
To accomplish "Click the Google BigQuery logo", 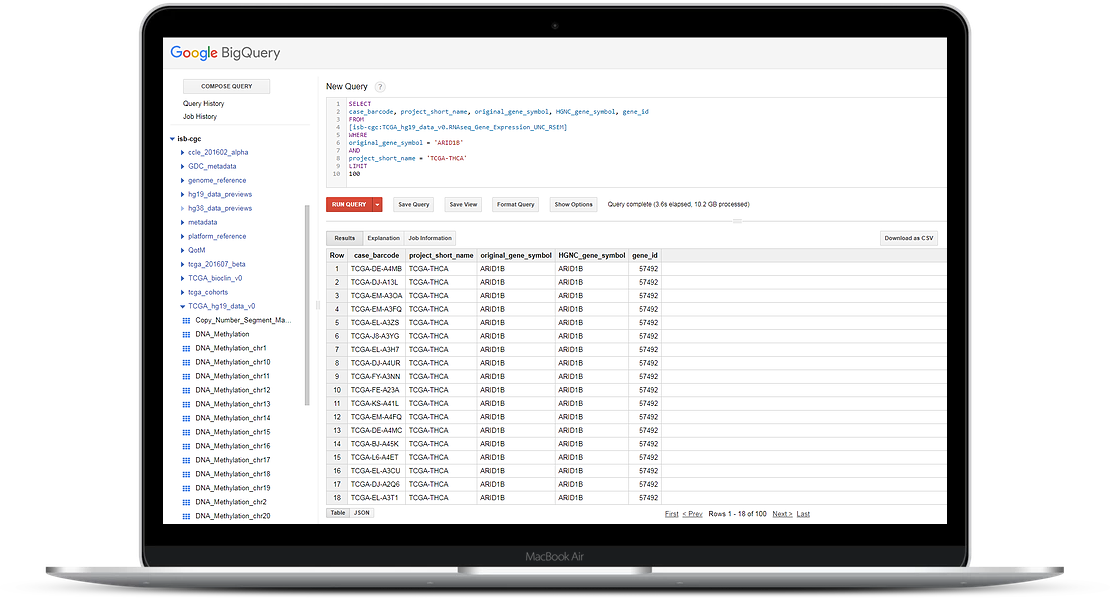I will click(x=225, y=53).
